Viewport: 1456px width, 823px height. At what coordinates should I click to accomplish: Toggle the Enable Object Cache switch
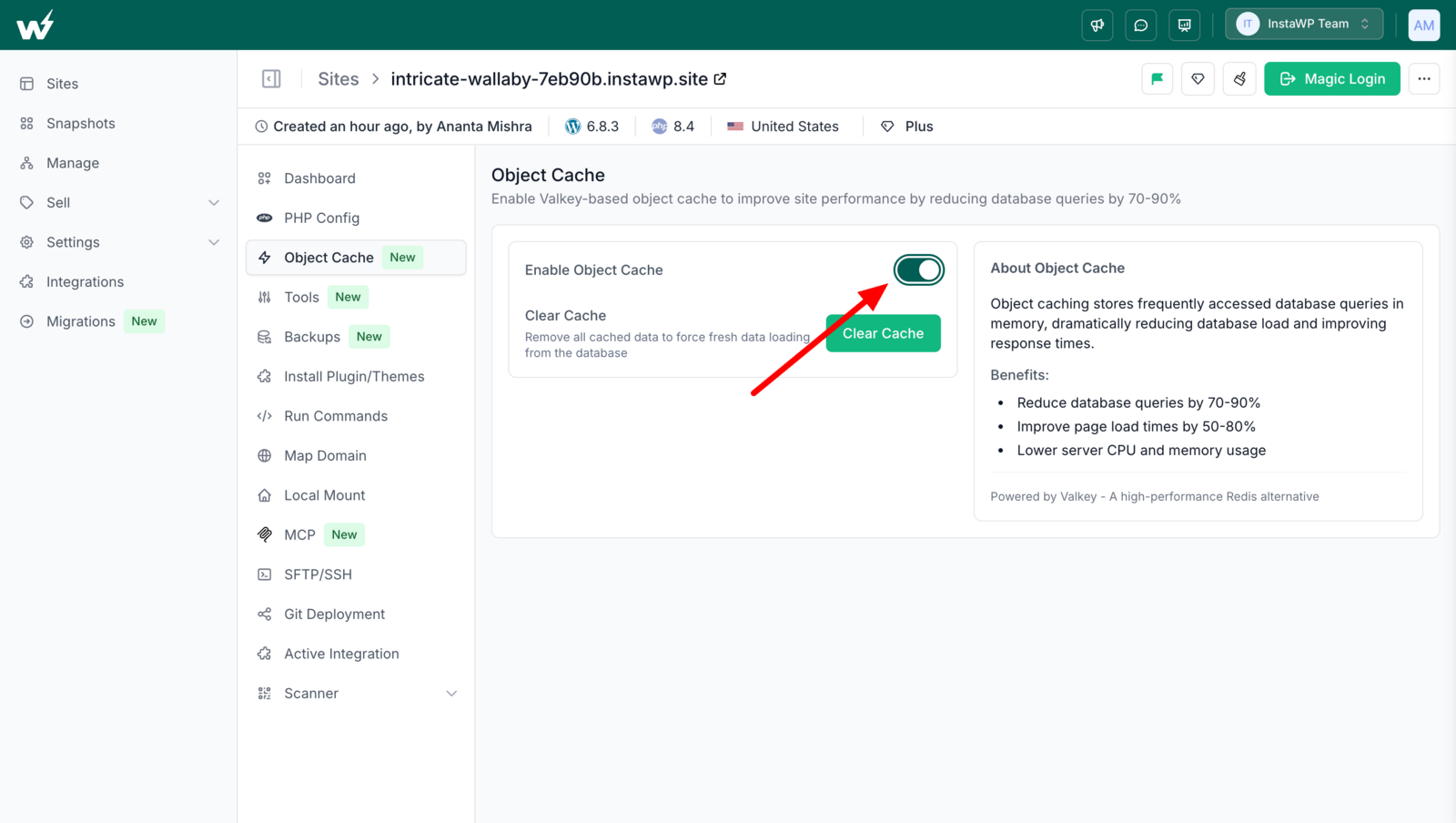point(918,270)
